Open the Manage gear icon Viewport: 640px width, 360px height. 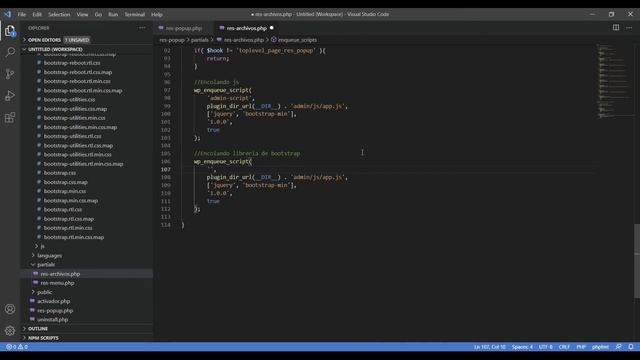coord(10,331)
